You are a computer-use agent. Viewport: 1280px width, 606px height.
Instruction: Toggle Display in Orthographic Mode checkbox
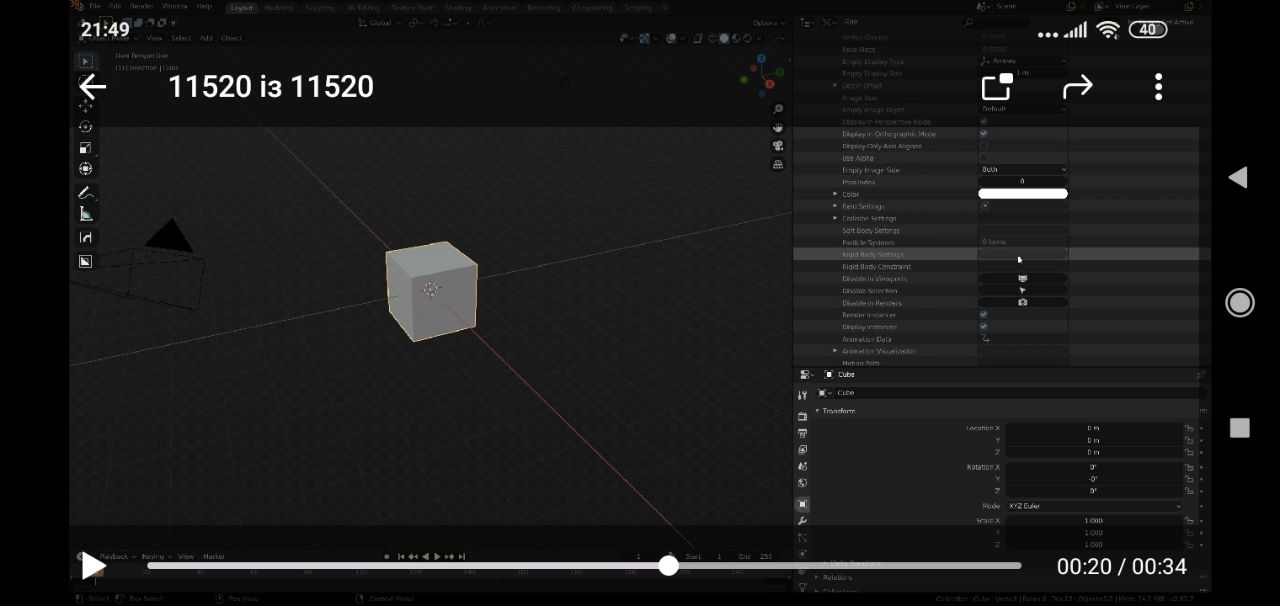click(983, 133)
